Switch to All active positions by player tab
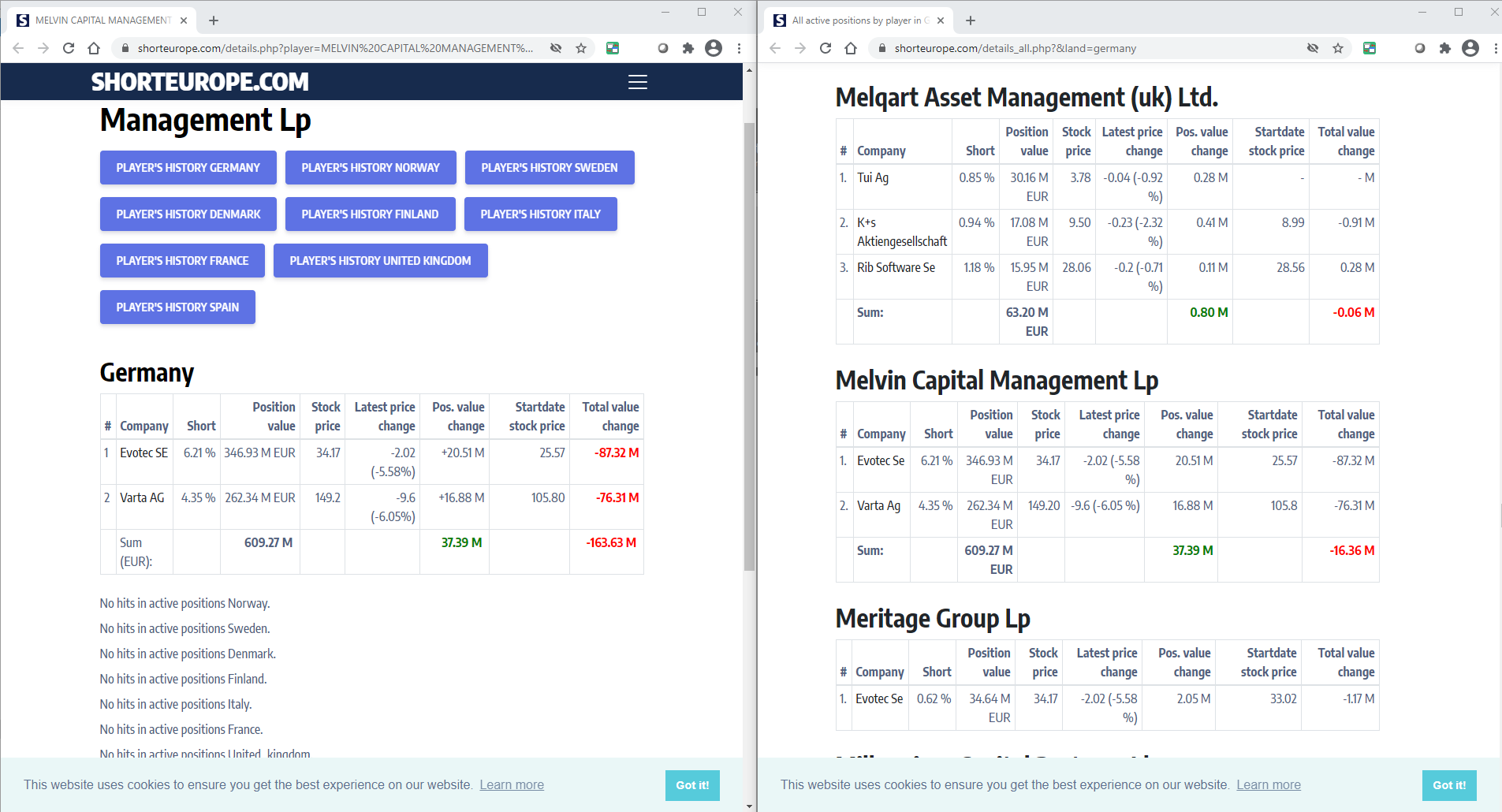 click(858, 20)
